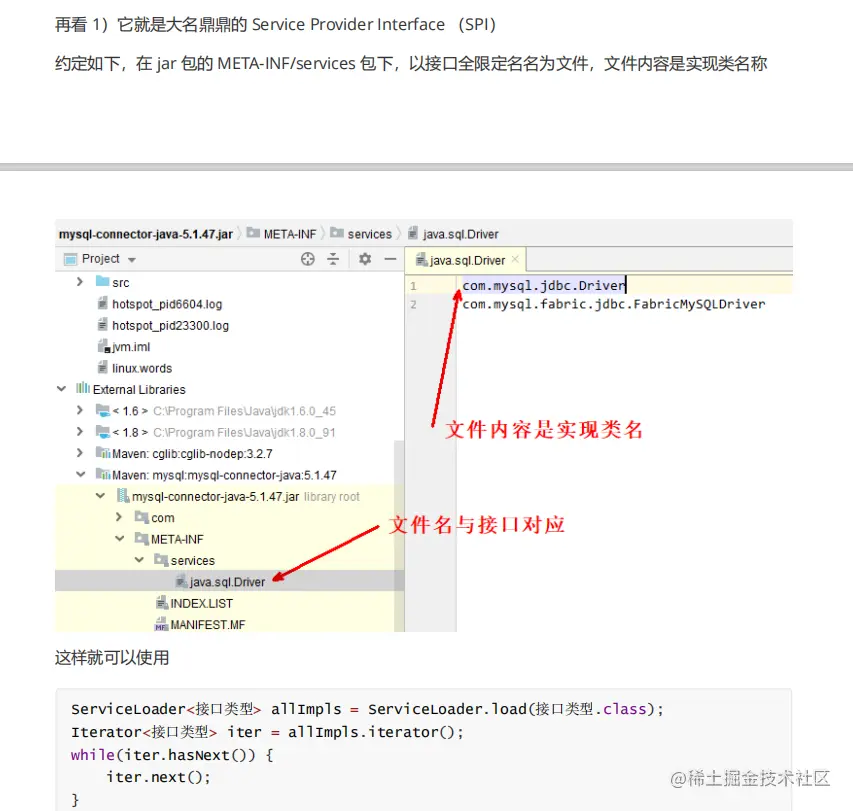Select linux.words file
Image resolution: width=853 pixels, height=811 pixels.
[142, 368]
